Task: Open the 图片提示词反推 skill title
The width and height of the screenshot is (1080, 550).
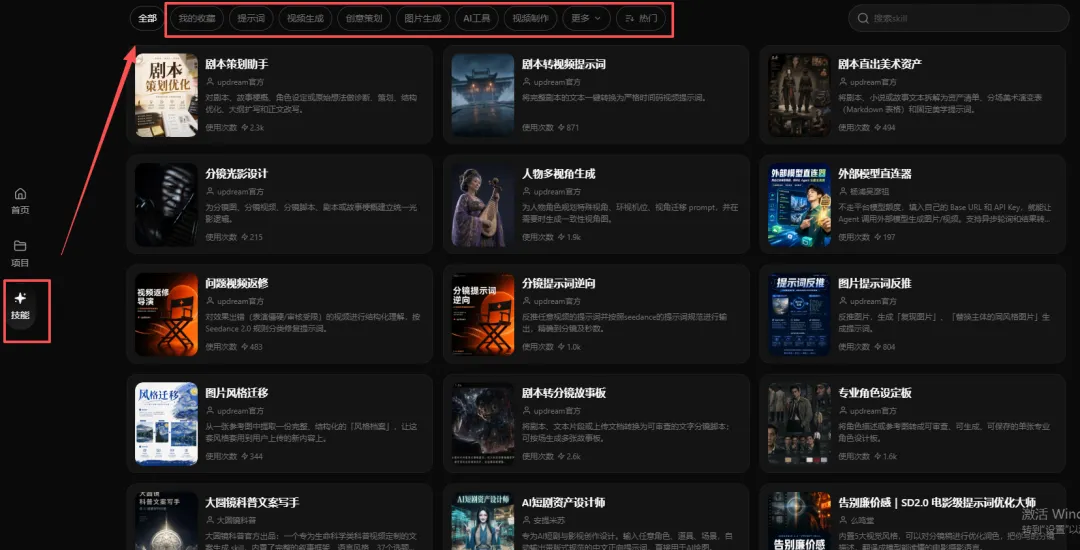Action: 875,284
